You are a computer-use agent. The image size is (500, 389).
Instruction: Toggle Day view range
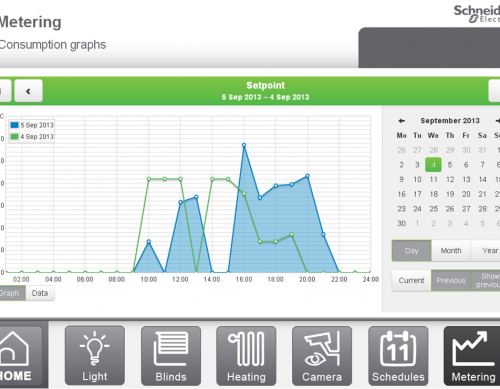click(x=412, y=251)
